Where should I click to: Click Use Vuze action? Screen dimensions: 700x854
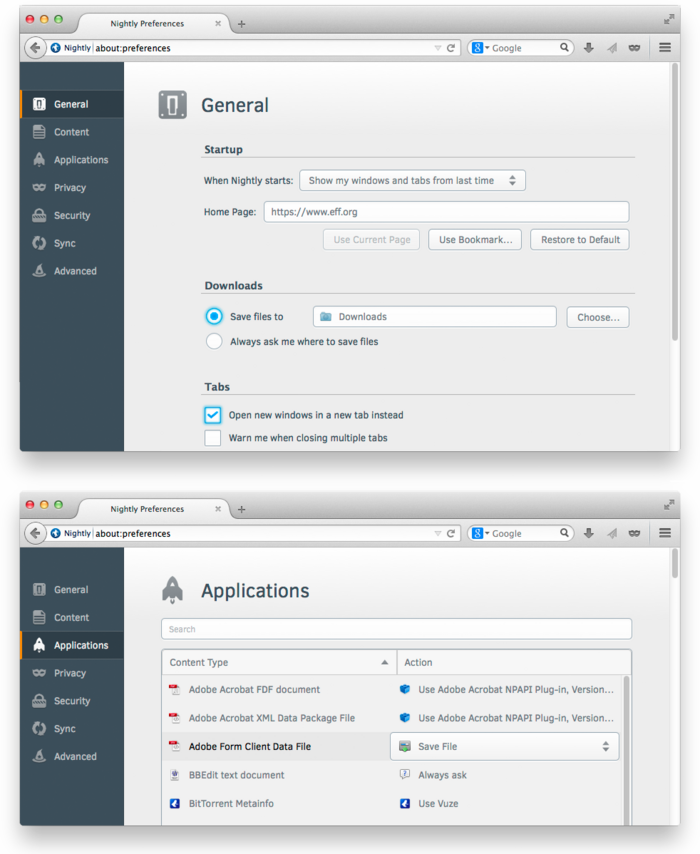click(x=429, y=803)
